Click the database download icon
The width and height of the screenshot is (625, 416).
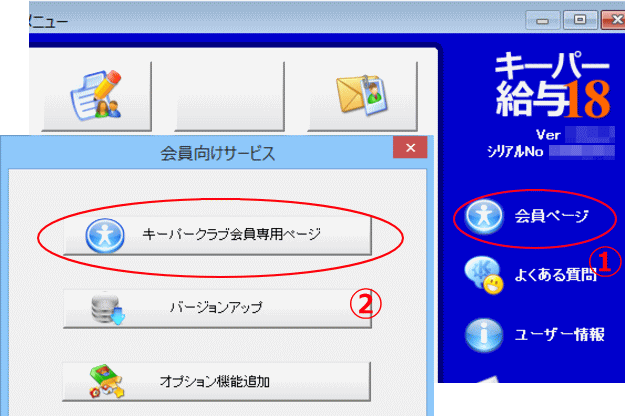pos(108,309)
